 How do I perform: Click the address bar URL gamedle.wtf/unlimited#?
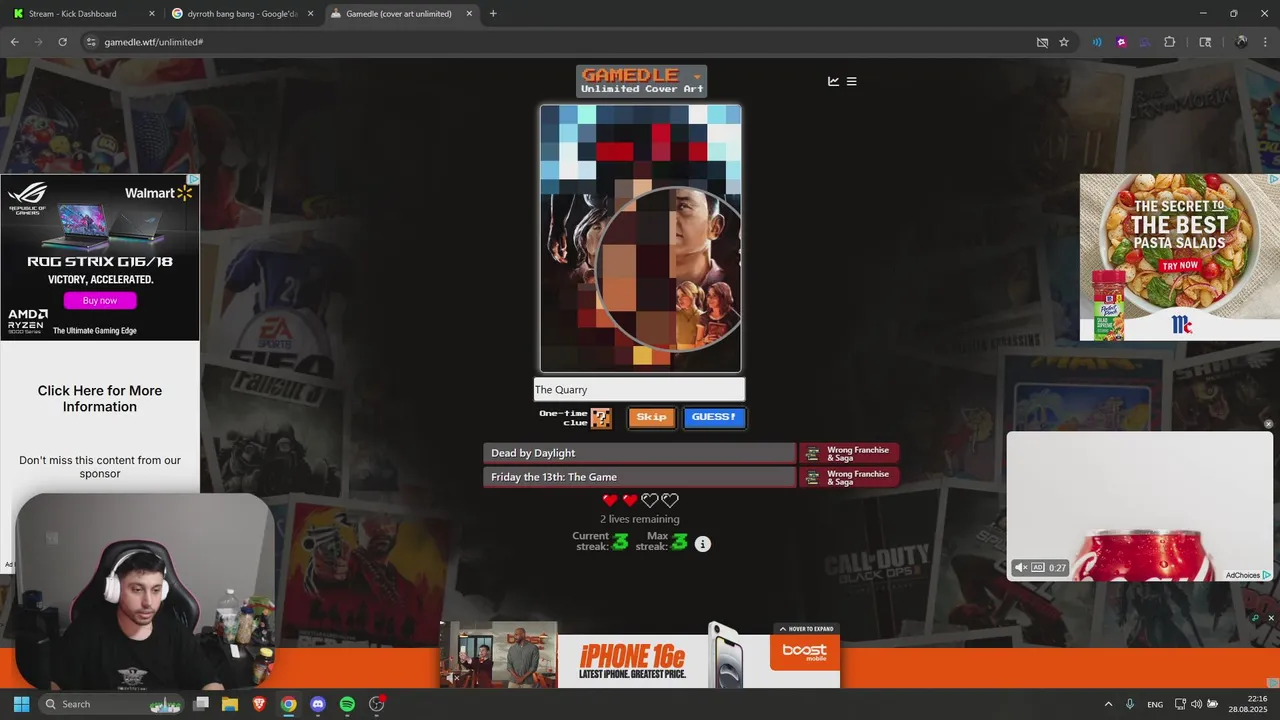[x=154, y=42]
